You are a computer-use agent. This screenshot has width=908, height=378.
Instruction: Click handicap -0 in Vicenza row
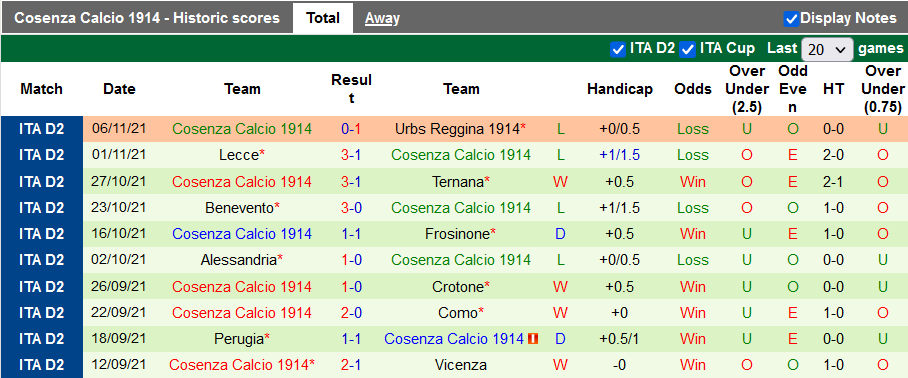point(620,365)
